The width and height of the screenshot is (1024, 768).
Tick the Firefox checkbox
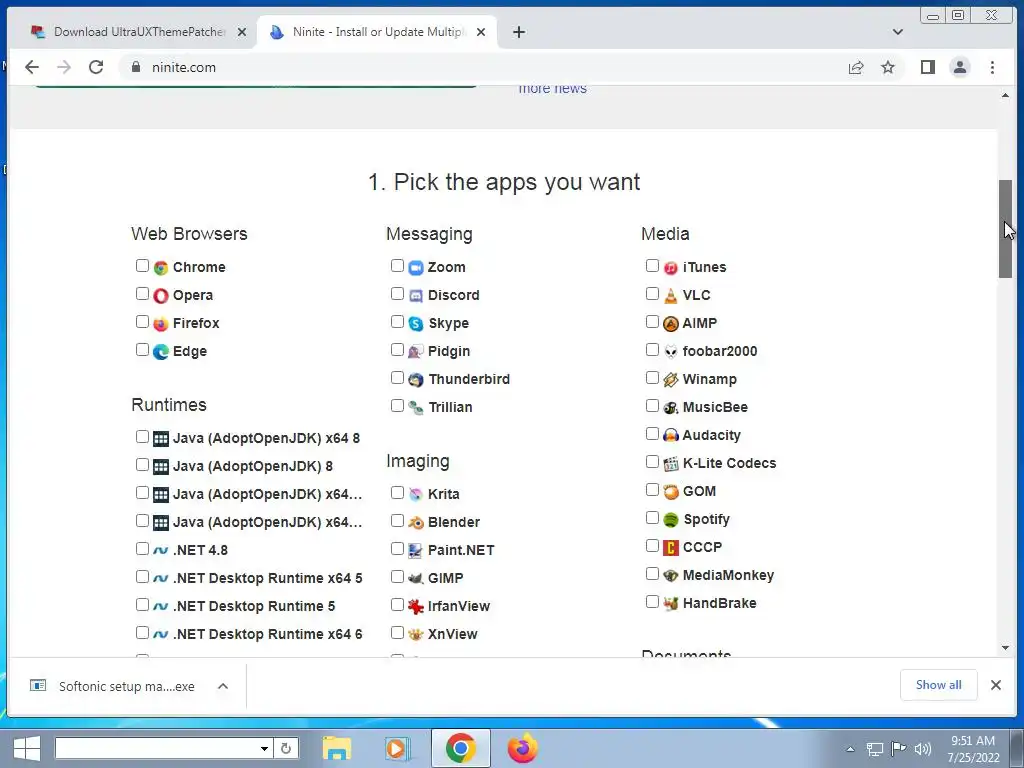[142, 322]
